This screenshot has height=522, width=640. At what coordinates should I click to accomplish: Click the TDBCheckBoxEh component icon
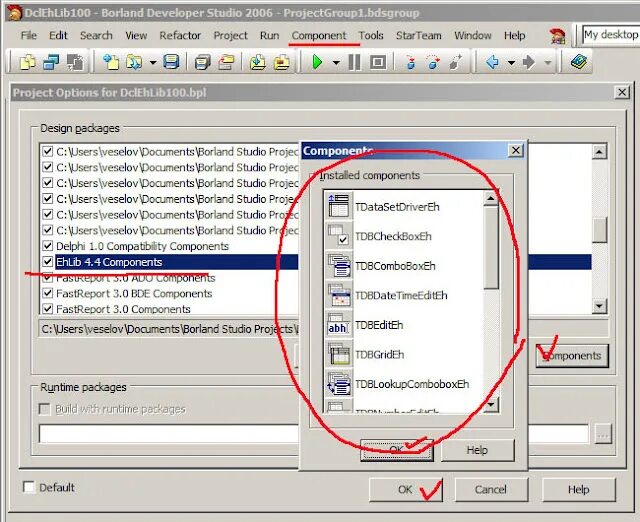[338, 235]
